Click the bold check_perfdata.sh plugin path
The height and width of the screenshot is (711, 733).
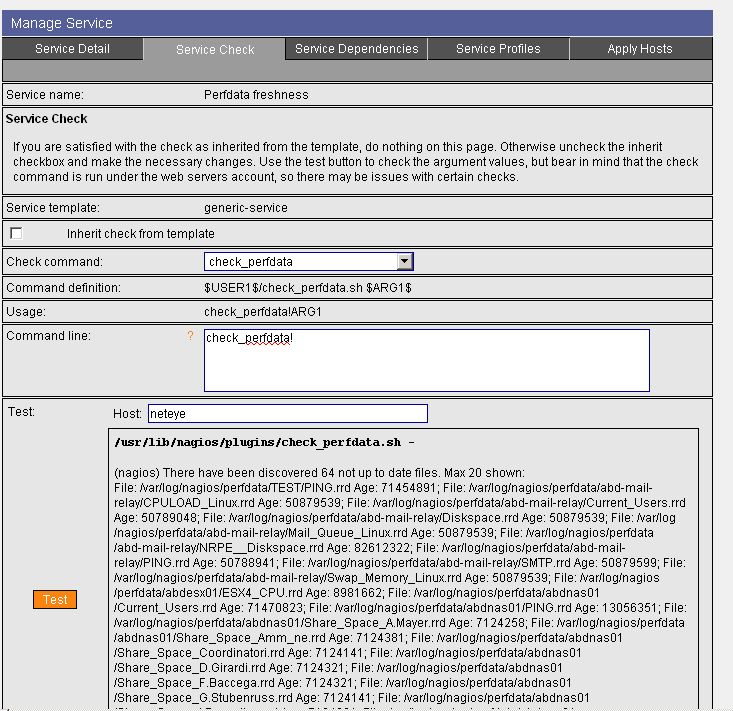[x=258, y=442]
